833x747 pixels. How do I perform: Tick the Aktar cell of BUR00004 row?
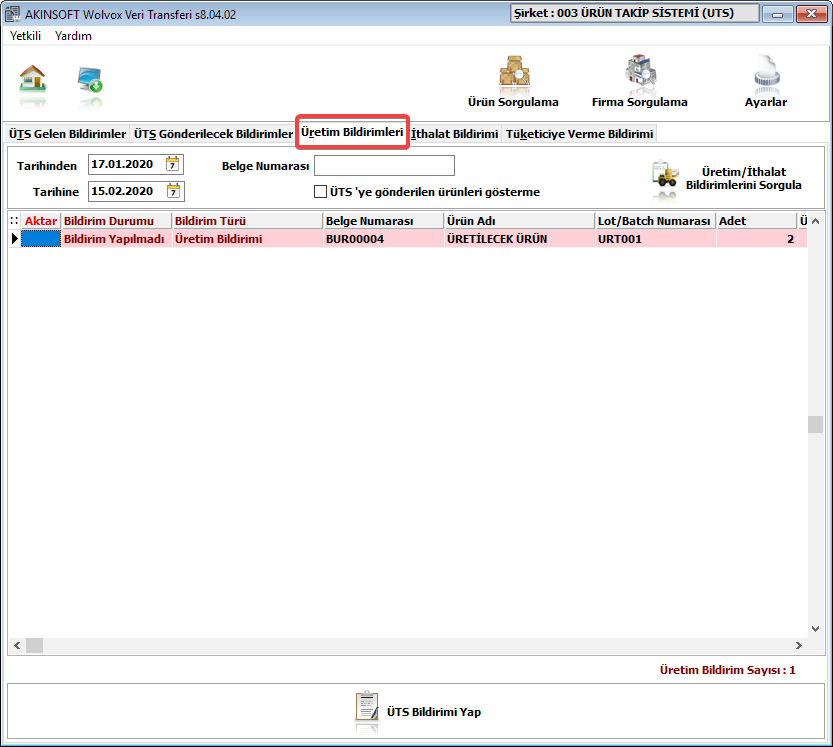[x=41, y=239]
